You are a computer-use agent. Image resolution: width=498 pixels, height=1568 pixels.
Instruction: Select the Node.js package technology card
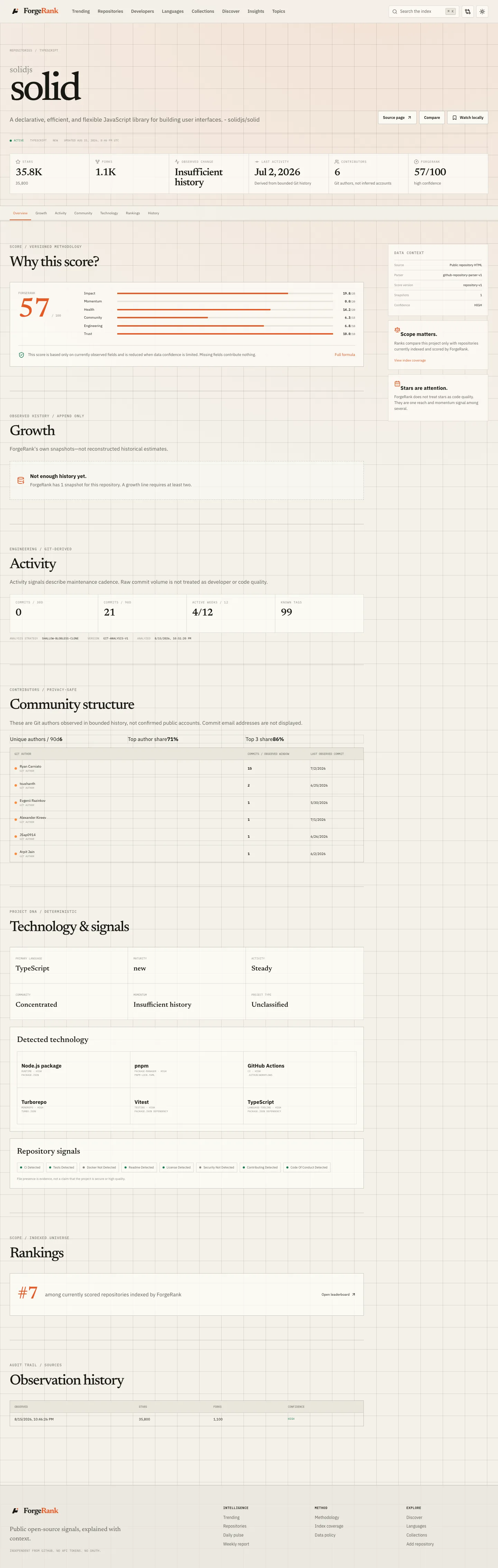74,1070
